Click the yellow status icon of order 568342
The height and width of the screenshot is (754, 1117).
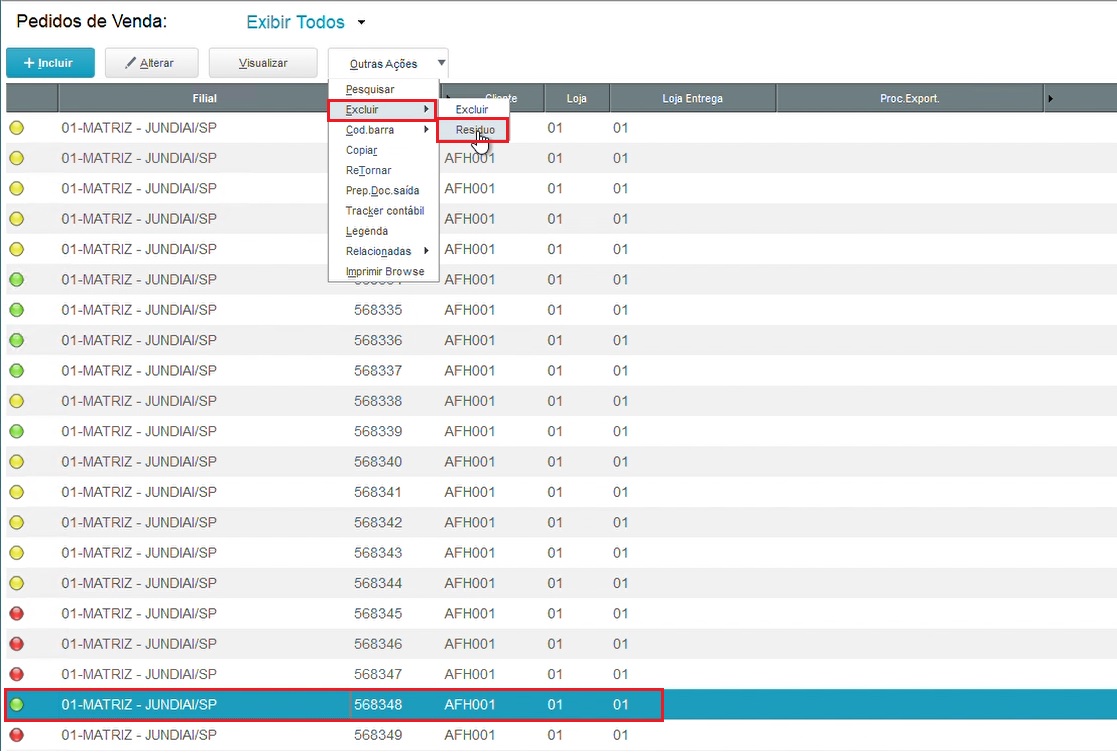[16, 522]
